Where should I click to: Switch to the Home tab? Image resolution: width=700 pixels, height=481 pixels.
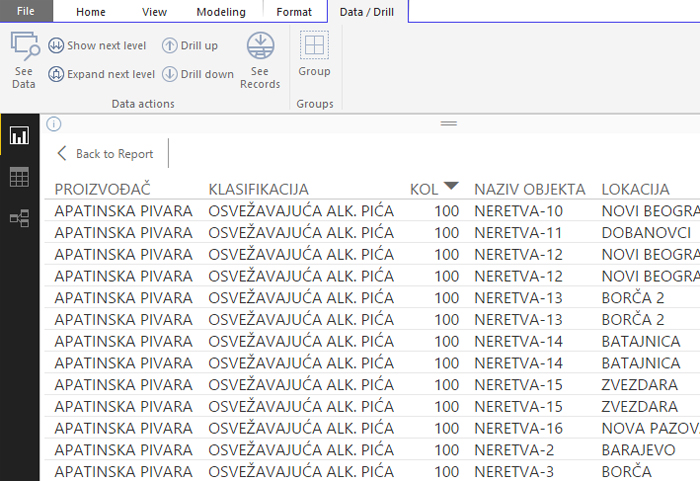91,12
